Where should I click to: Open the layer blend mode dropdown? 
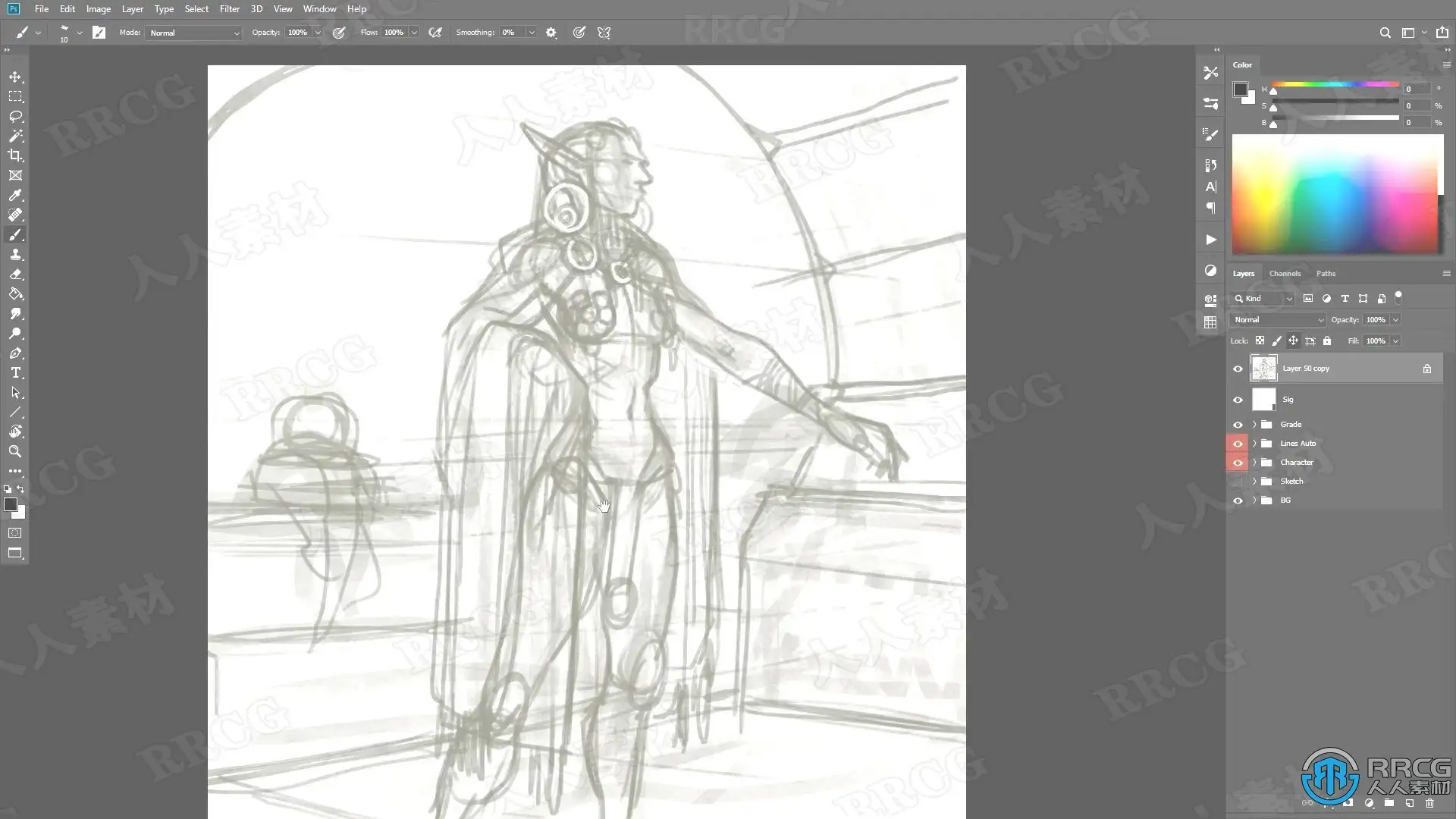(1278, 320)
